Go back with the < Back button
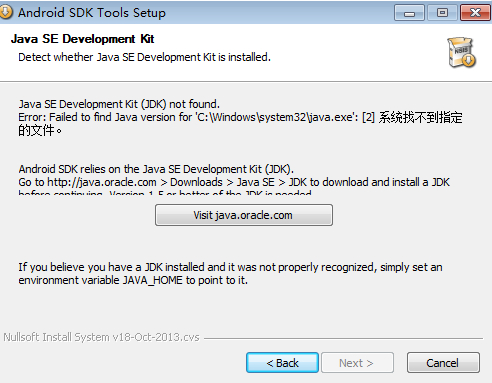The image size is (492, 383). (282, 363)
